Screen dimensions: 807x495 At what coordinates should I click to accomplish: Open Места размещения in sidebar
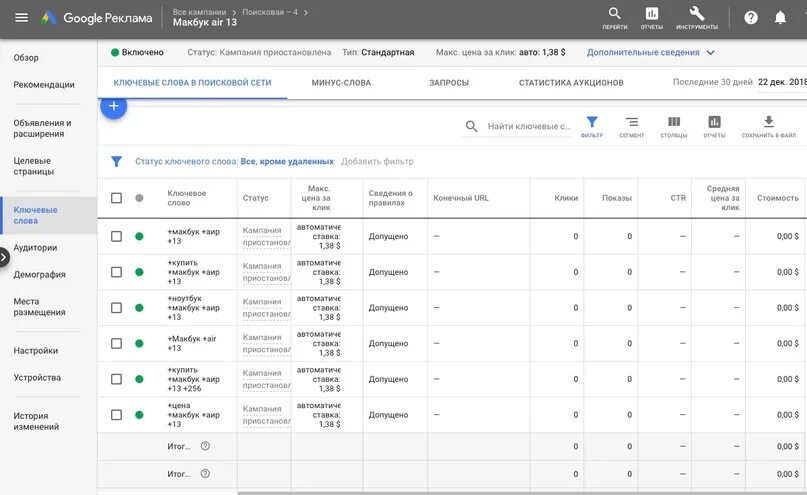(39, 307)
